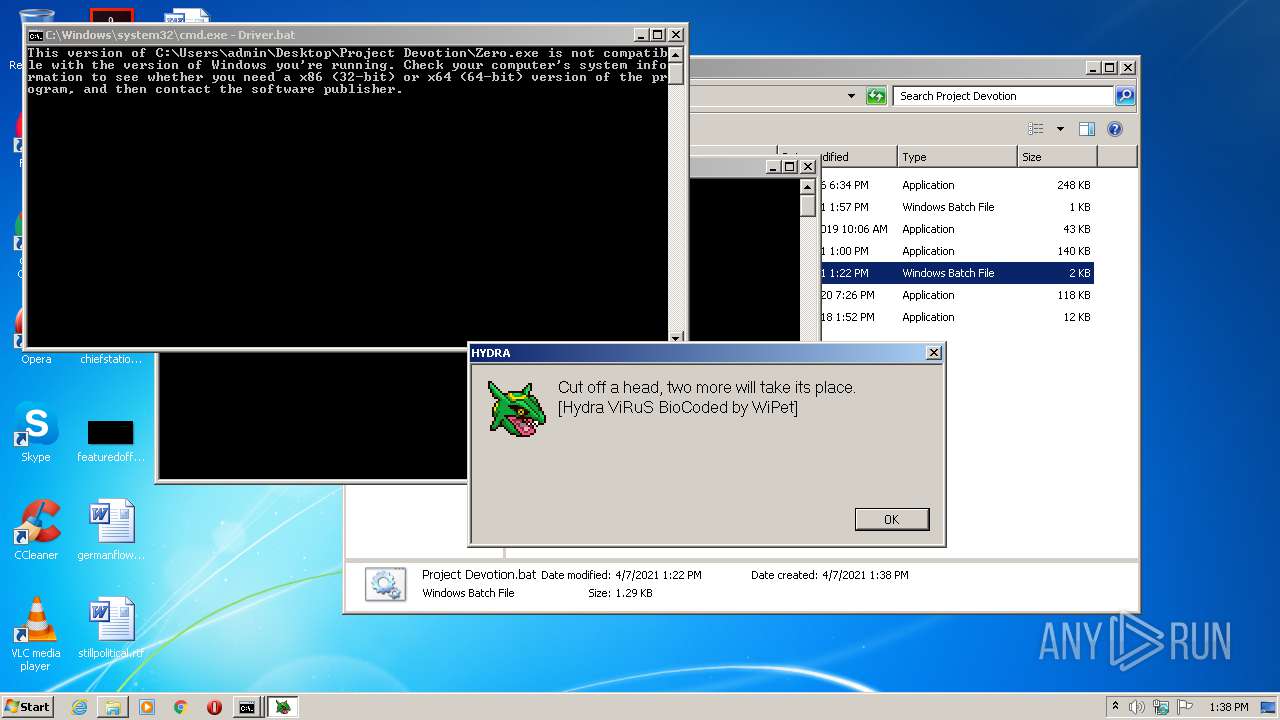Close the HYDRA message box
The width and height of the screenshot is (1280, 720).
[x=934, y=353]
